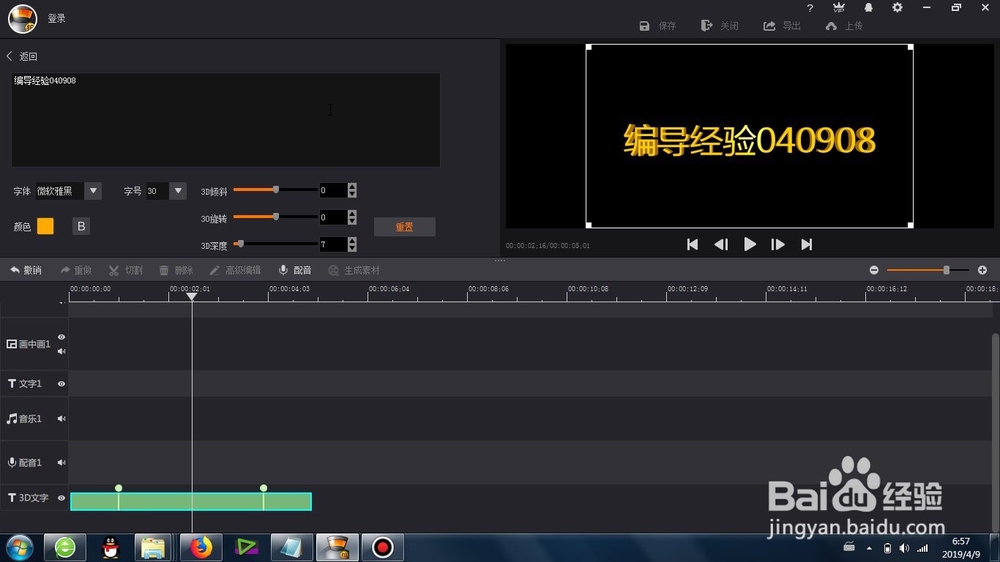This screenshot has height=562, width=1000.
Task: Open the help question mark icon
Action: coord(810,8)
